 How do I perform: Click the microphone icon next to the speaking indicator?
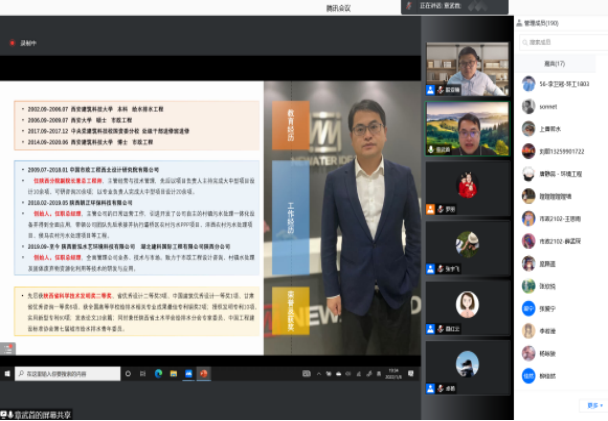408,6
